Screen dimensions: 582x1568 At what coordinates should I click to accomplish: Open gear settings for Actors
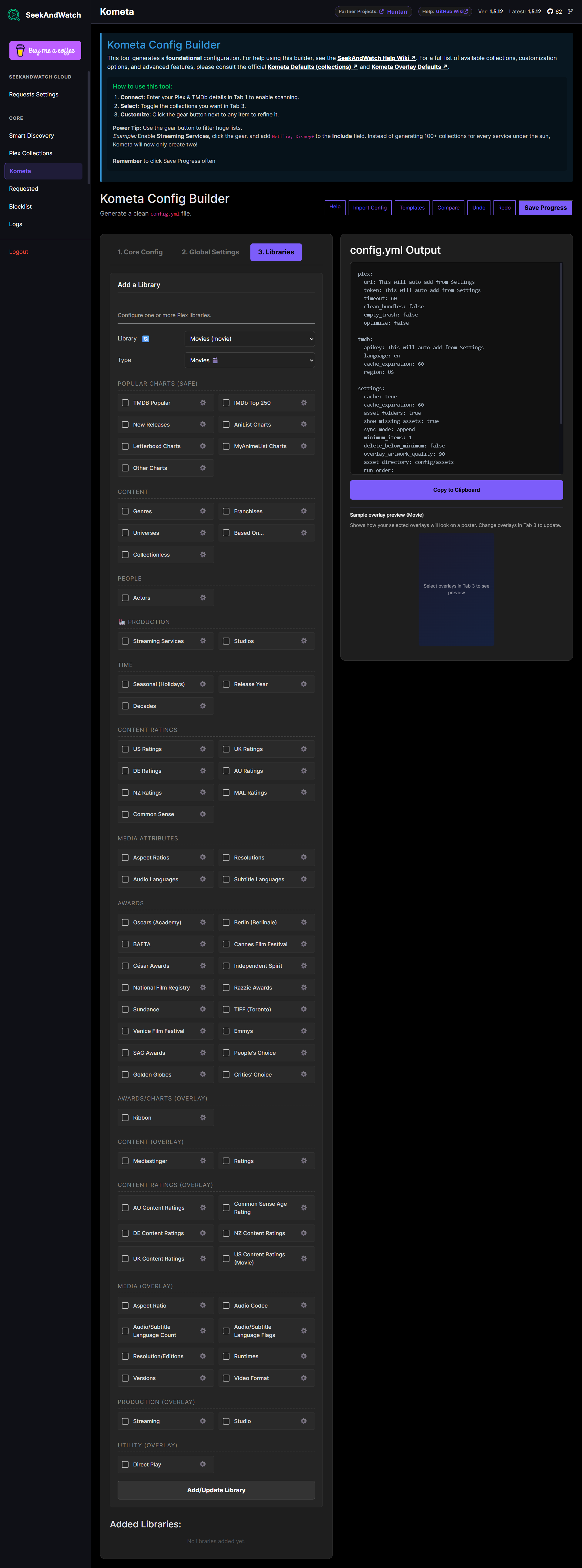tap(203, 598)
